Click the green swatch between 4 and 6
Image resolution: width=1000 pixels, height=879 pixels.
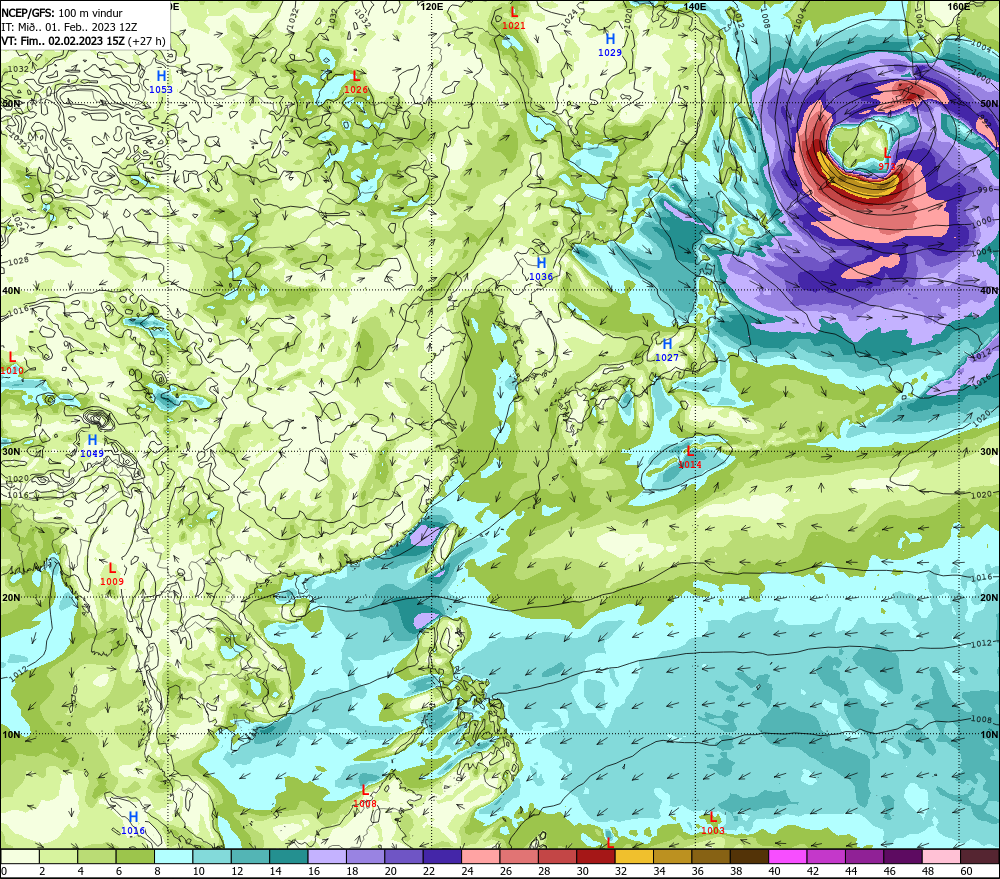pos(97,856)
